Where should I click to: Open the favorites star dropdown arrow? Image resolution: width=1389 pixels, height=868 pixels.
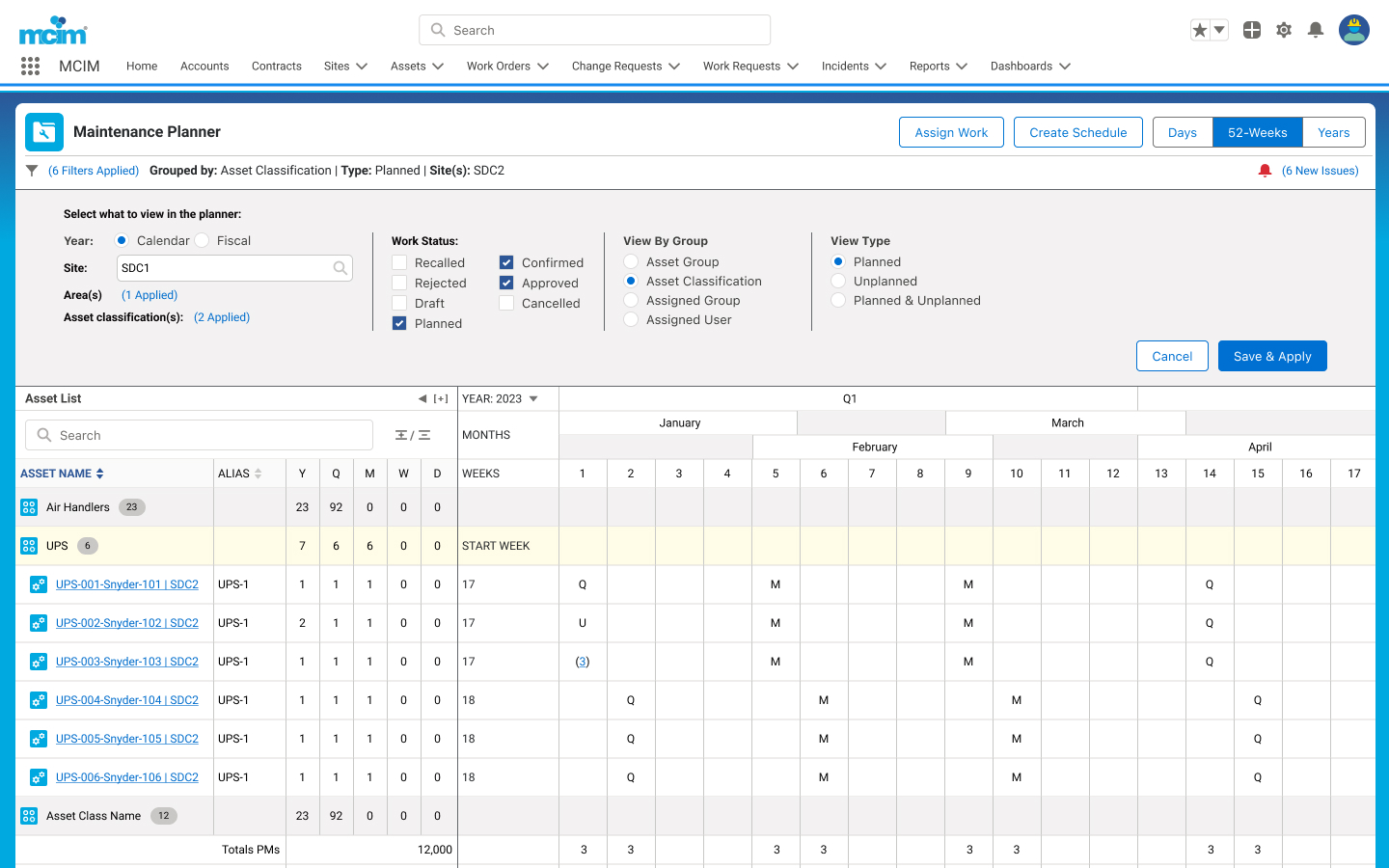click(1219, 30)
